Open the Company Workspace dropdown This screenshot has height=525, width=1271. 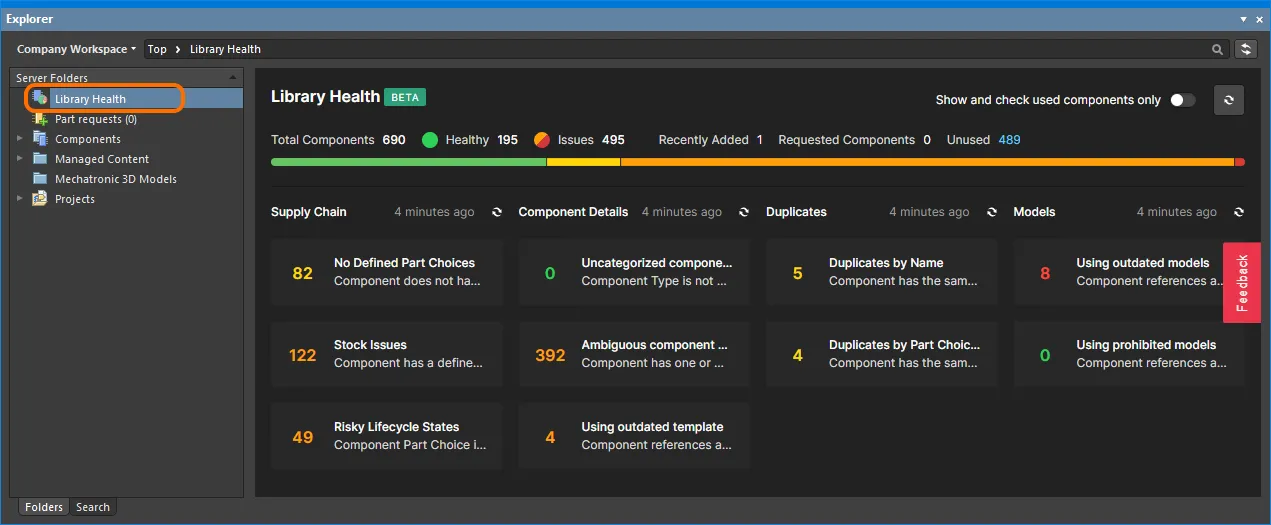click(76, 49)
